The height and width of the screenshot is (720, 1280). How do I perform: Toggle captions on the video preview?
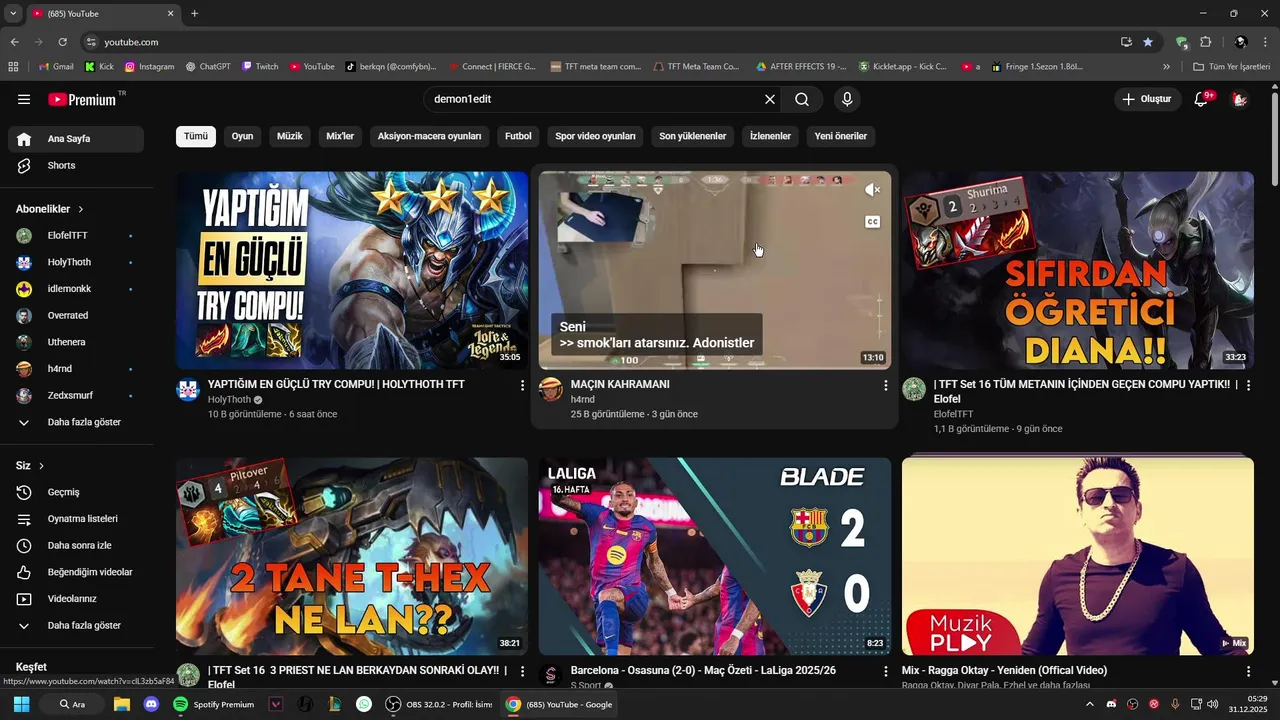pos(873,222)
